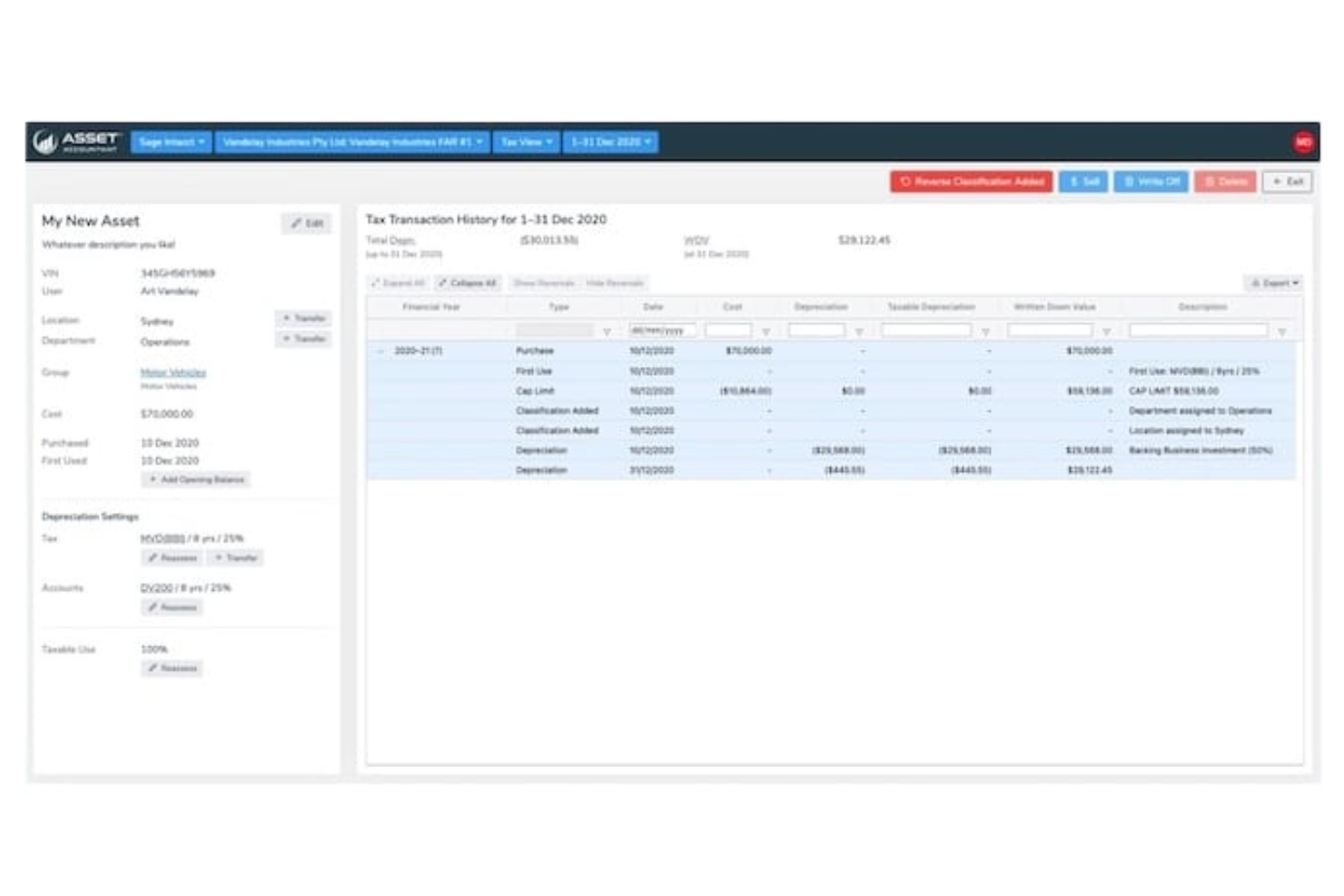The height and width of the screenshot is (896, 1344).
Task: Toggle Hide Reversals in the table toolbar
Action: (x=618, y=282)
